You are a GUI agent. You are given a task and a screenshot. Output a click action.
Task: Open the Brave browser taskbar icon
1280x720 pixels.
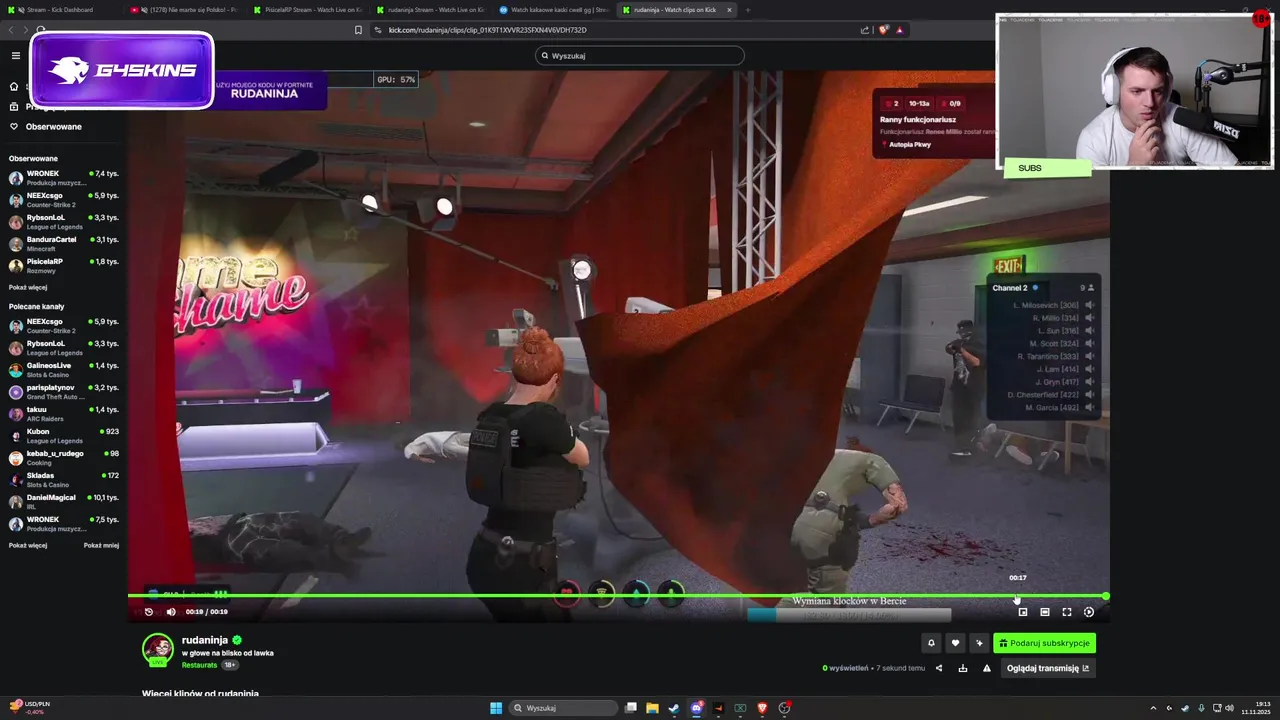coord(762,708)
